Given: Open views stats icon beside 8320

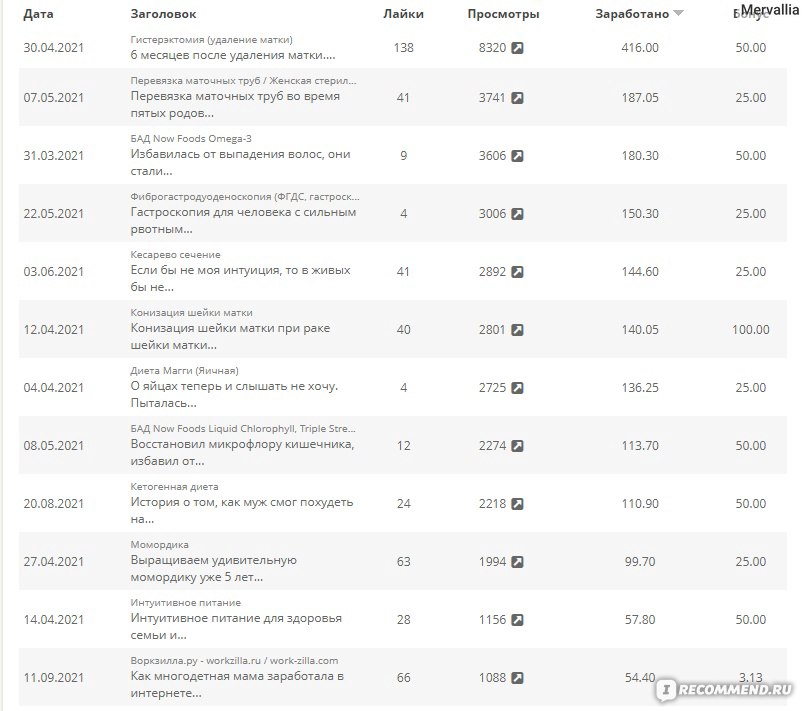Looking at the screenshot, I should tap(518, 48).
